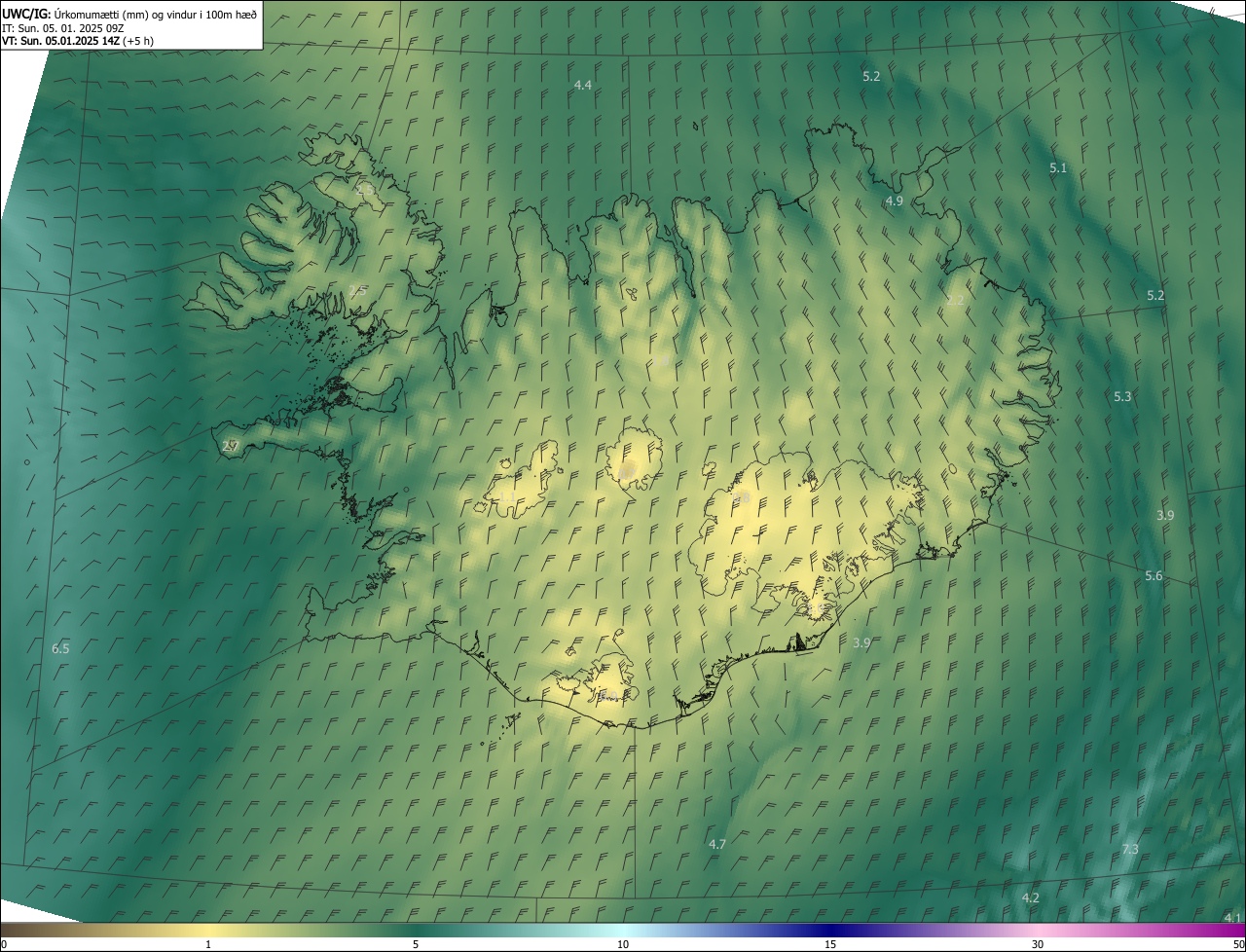Click the pale yellow segment of the colorbar
Screen dimensions: 1246x952
coord(208,931)
